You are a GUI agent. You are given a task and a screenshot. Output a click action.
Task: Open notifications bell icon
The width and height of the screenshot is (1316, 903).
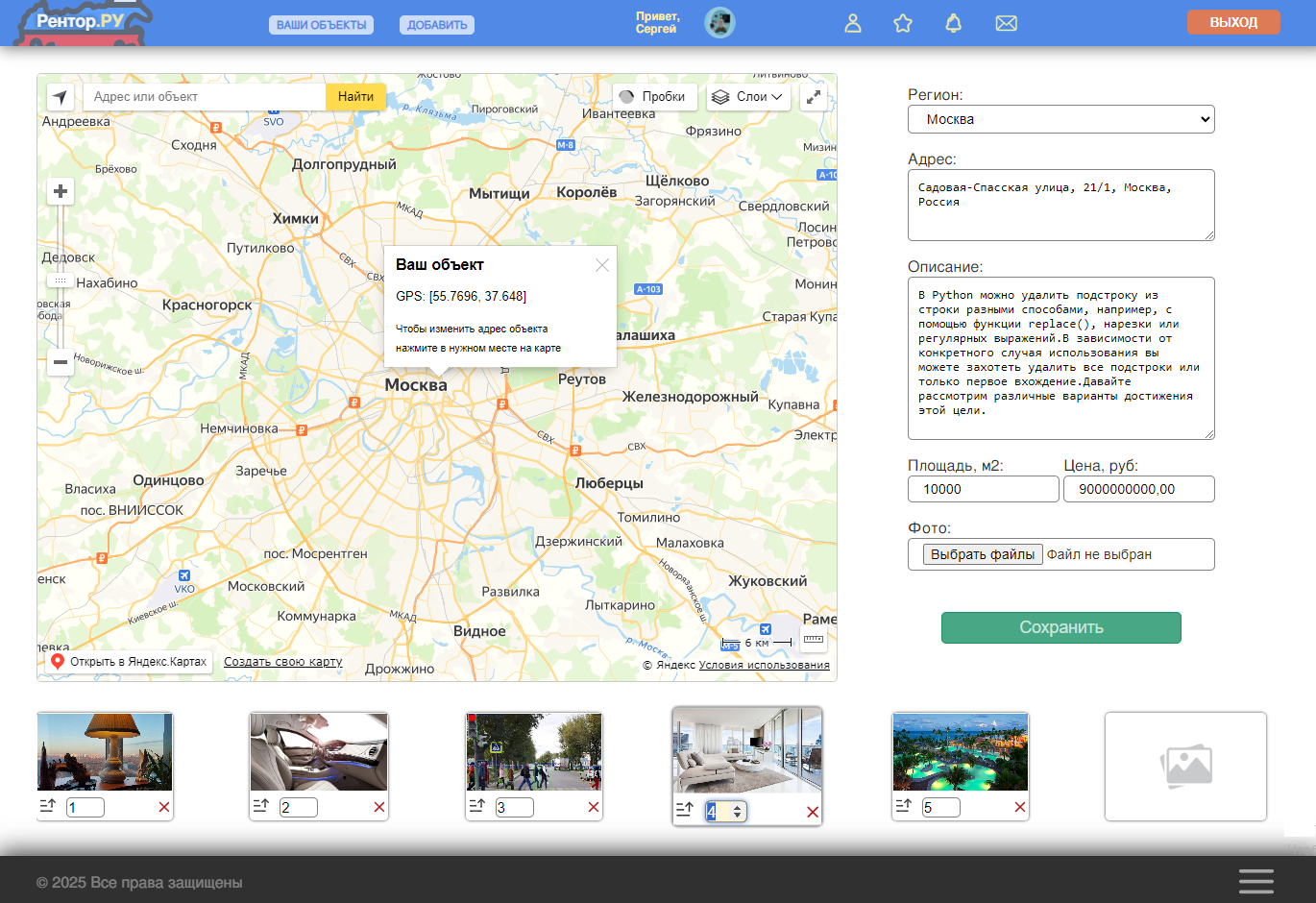(954, 23)
